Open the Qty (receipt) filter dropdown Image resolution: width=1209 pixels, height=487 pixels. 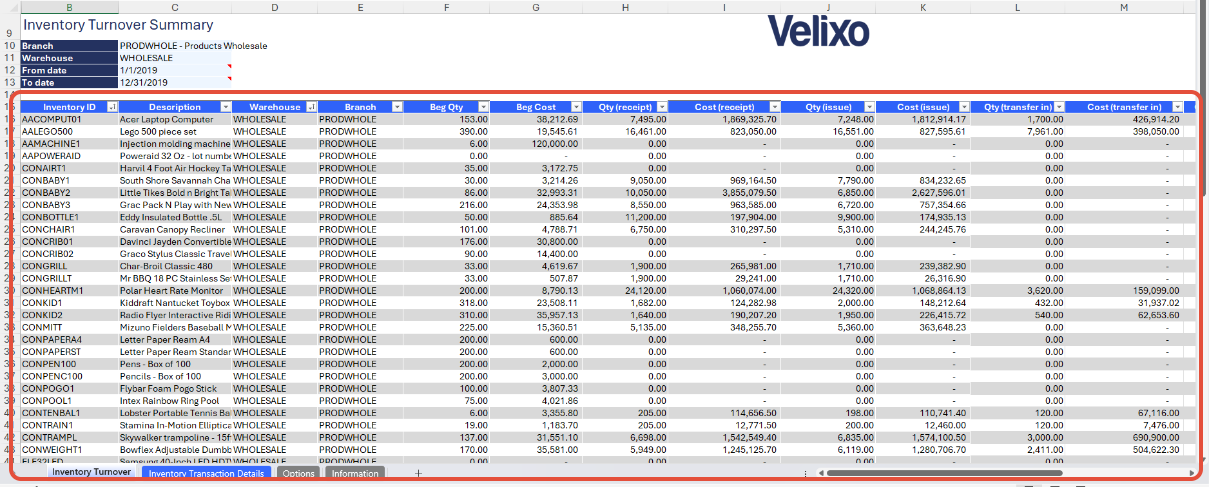coord(662,107)
